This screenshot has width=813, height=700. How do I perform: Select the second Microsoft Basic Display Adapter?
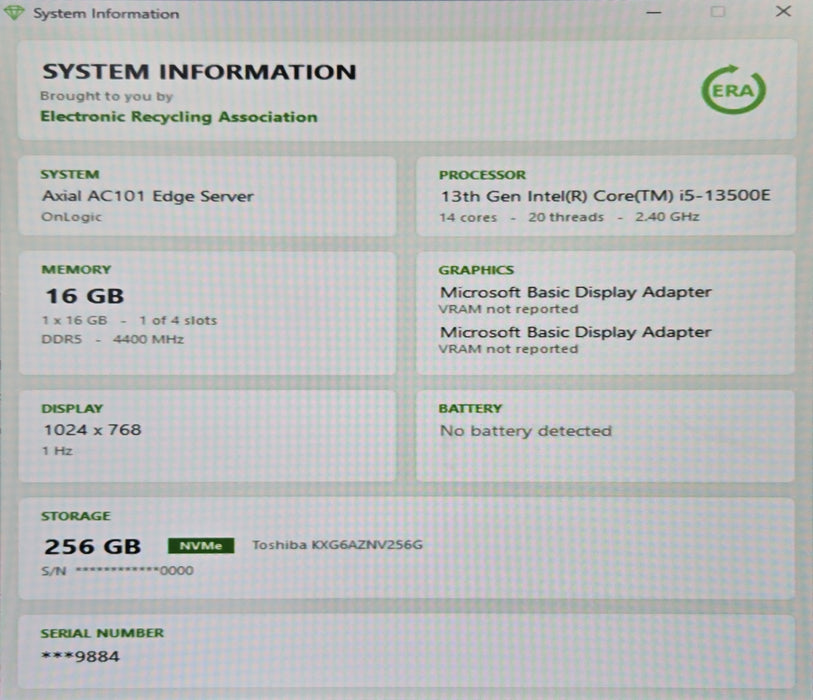point(576,332)
